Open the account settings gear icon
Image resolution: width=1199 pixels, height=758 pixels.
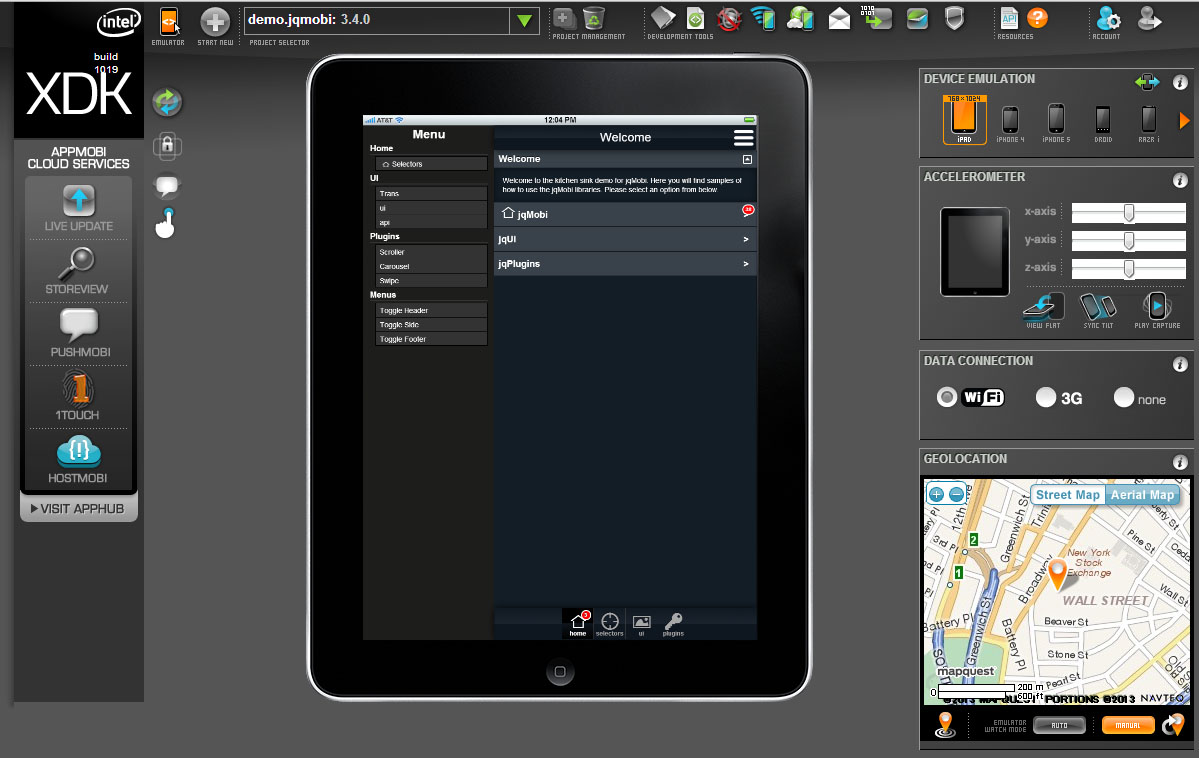(1108, 18)
